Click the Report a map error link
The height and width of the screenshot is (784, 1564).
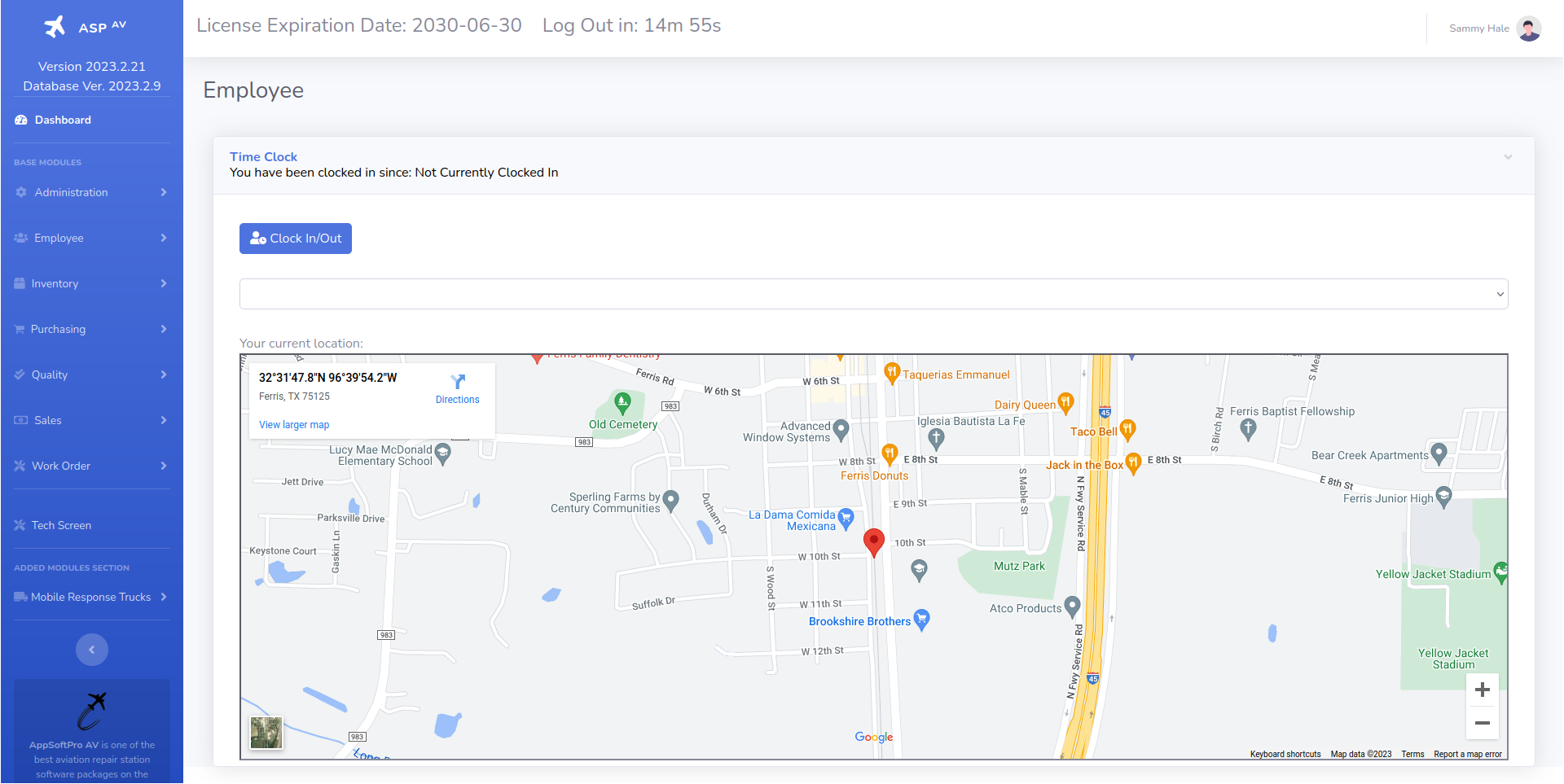tap(1467, 754)
